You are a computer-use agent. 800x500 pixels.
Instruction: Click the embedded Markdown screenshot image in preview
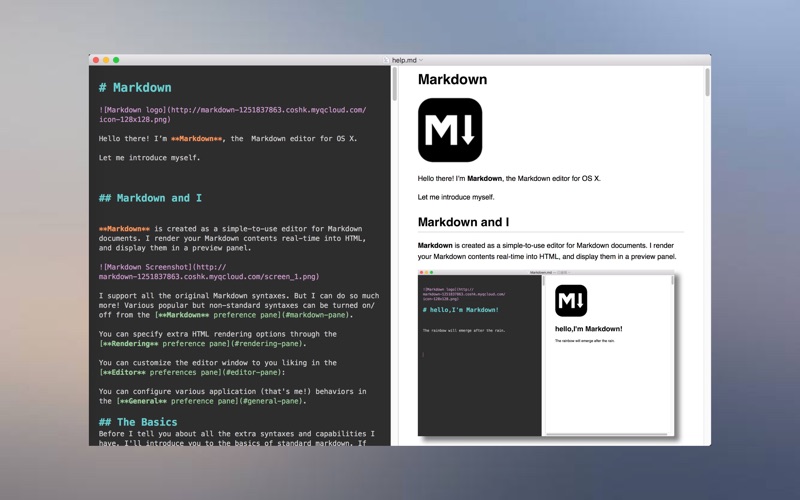point(546,353)
